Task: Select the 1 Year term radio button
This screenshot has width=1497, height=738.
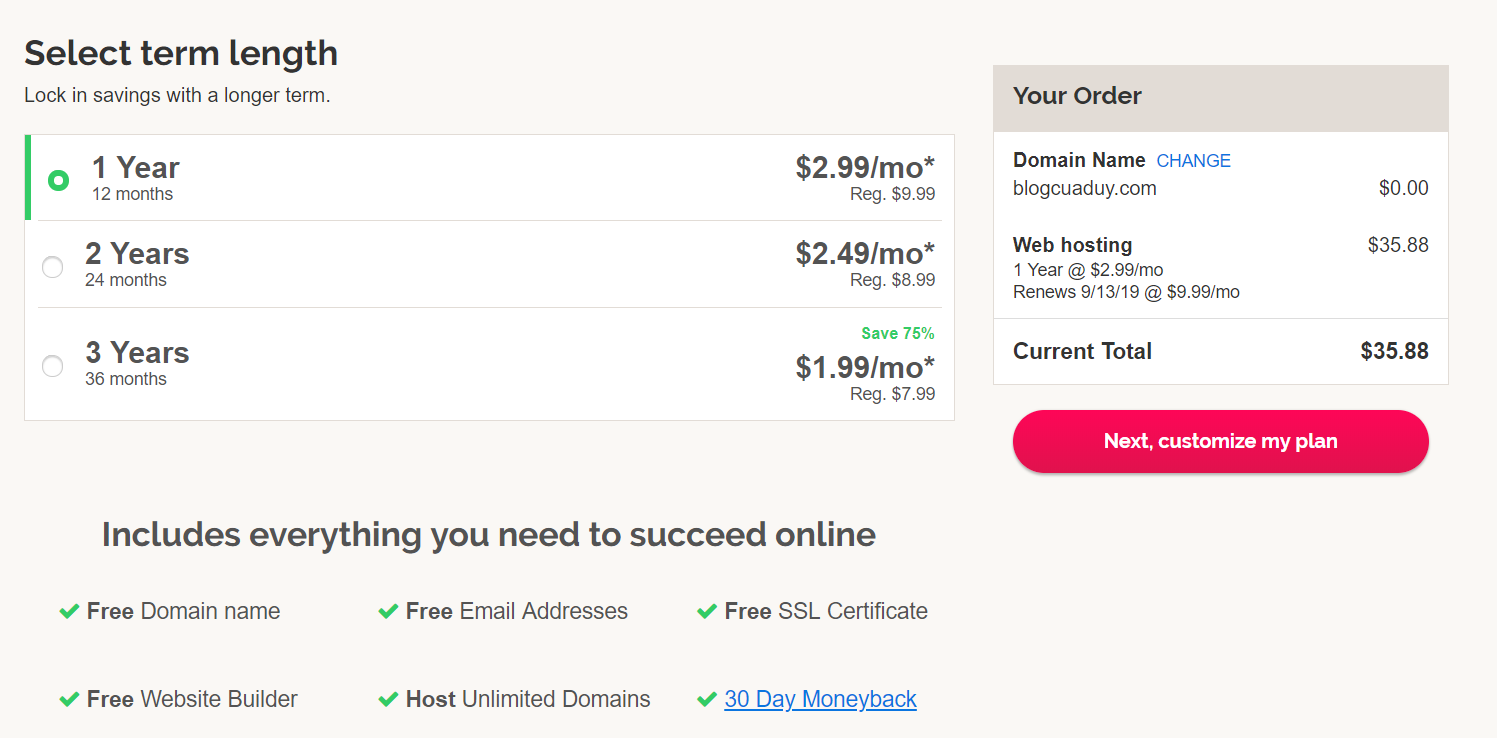Action: [59, 181]
